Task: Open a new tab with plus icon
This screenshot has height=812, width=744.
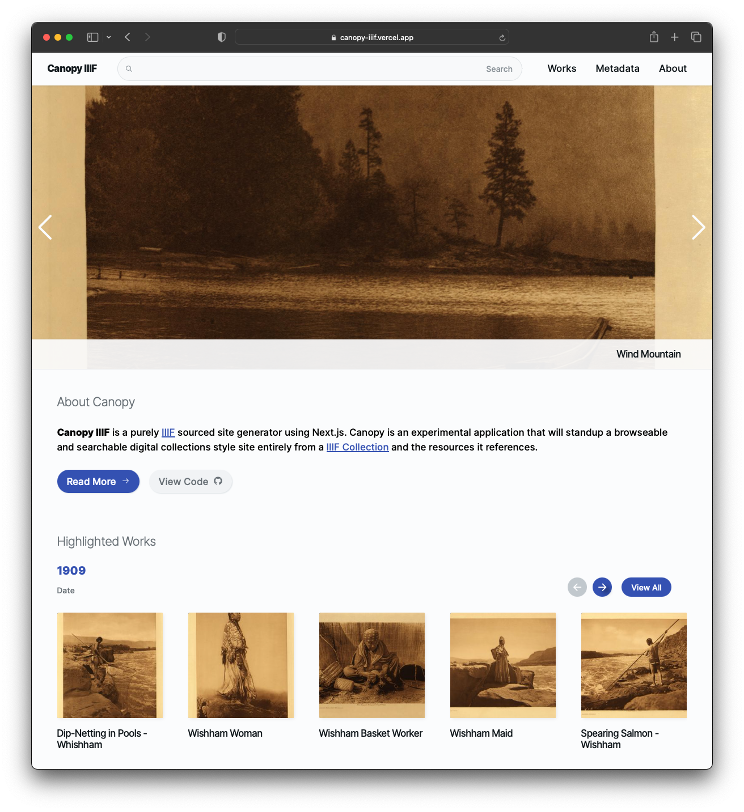Action: pos(675,37)
